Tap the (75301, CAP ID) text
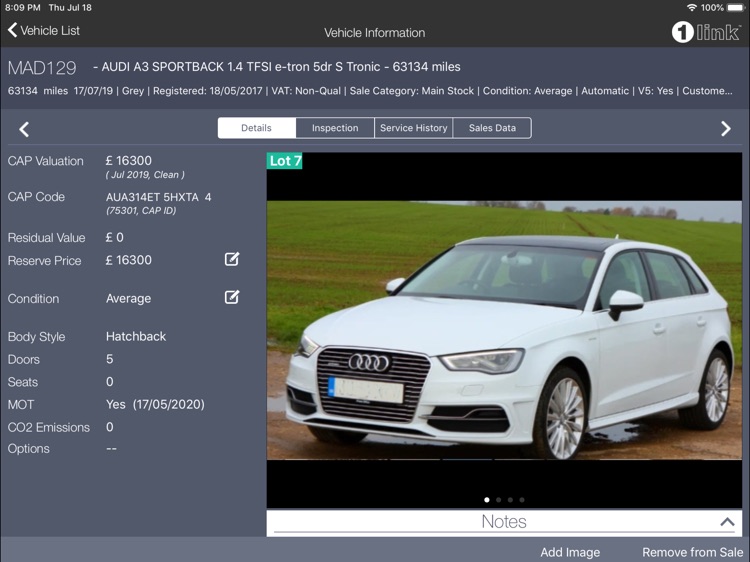 tap(141, 210)
